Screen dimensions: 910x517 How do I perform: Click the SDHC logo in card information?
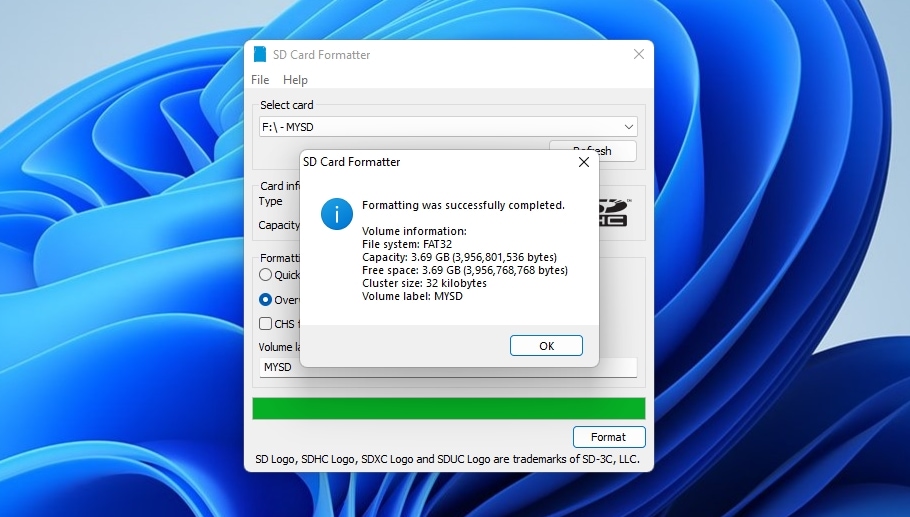[614, 212]
